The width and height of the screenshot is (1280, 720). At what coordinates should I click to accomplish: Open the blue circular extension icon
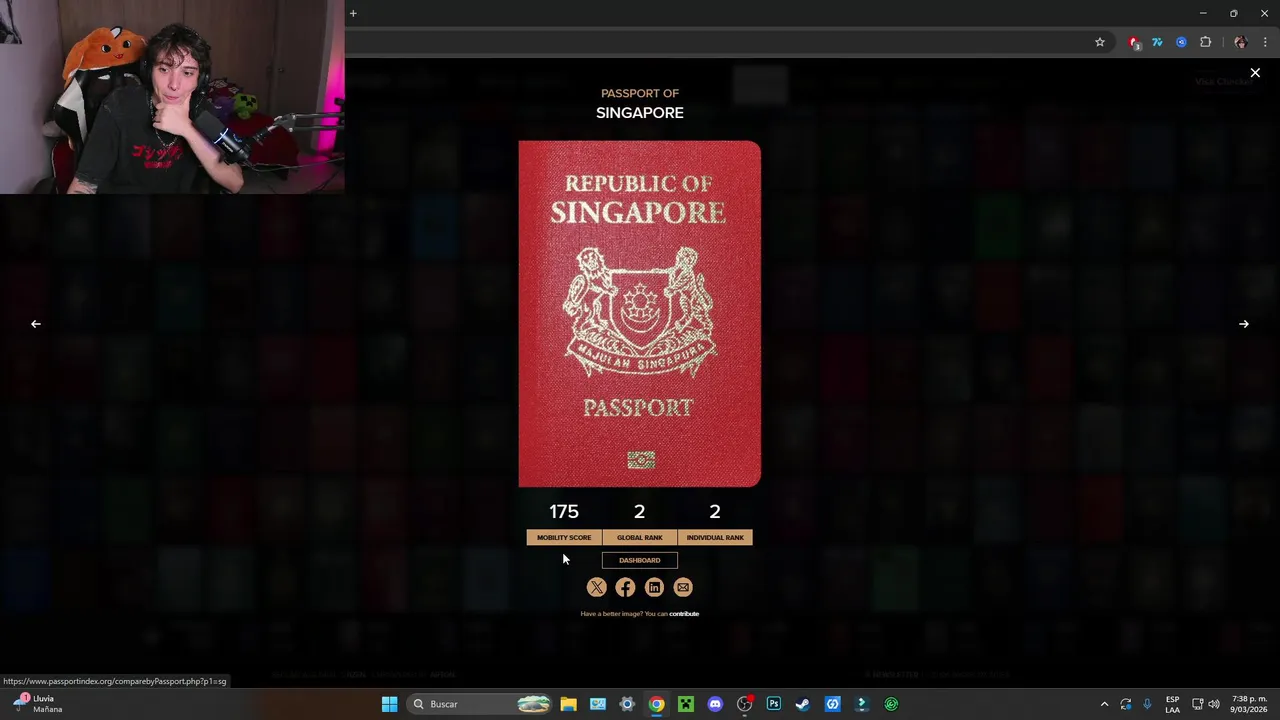click(1181, 42)
